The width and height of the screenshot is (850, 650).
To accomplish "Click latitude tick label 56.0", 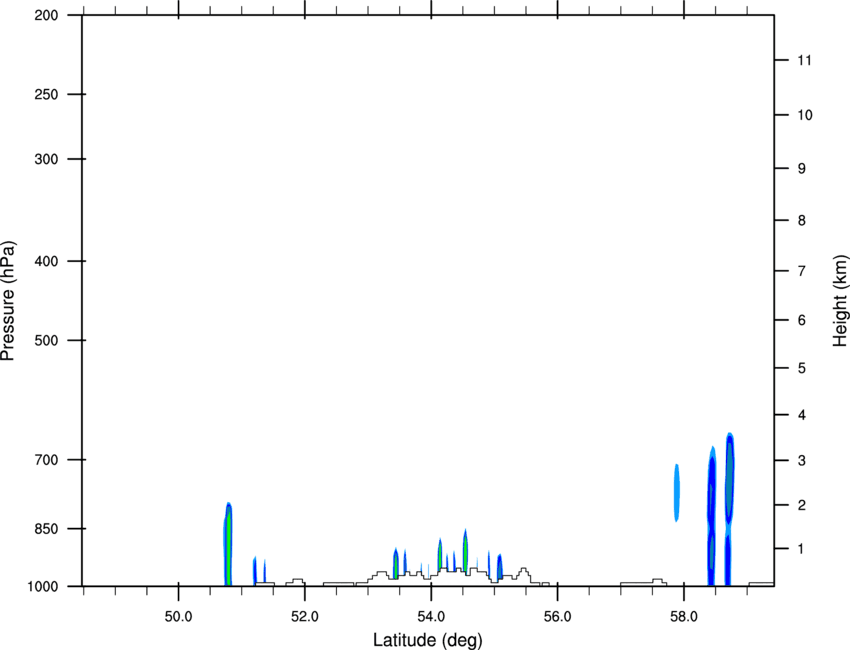I will tap(557, 617).
